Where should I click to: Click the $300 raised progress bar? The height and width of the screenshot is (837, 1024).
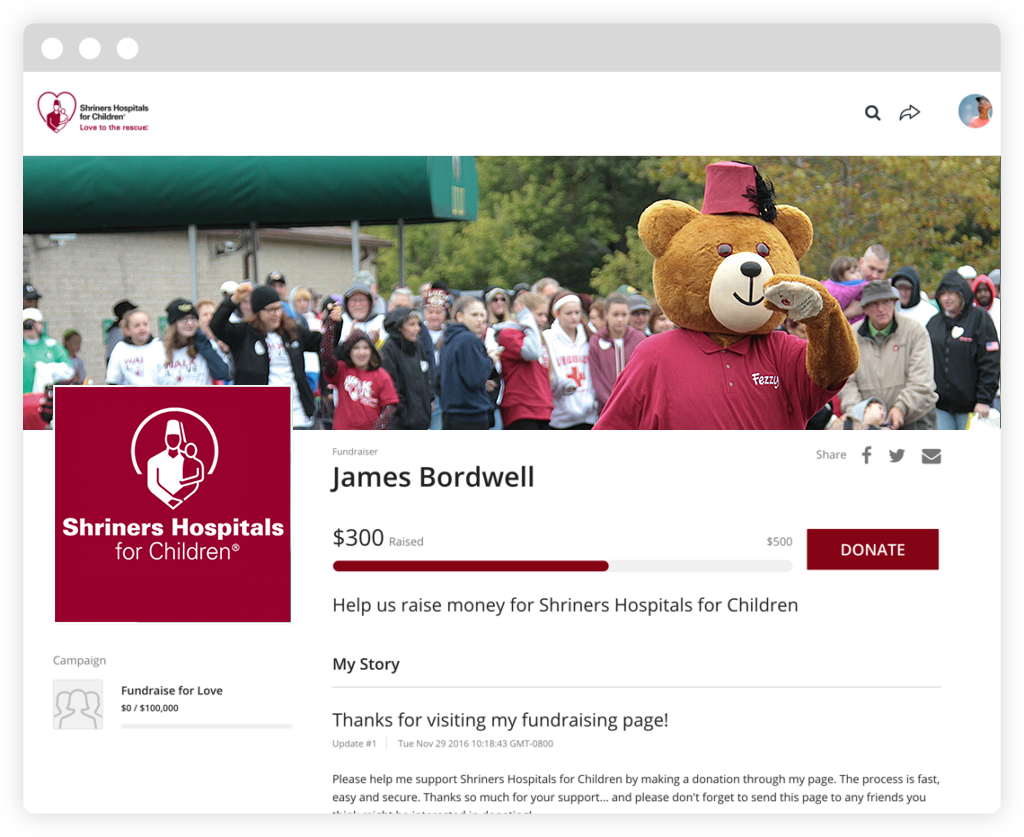pos(562,566)
